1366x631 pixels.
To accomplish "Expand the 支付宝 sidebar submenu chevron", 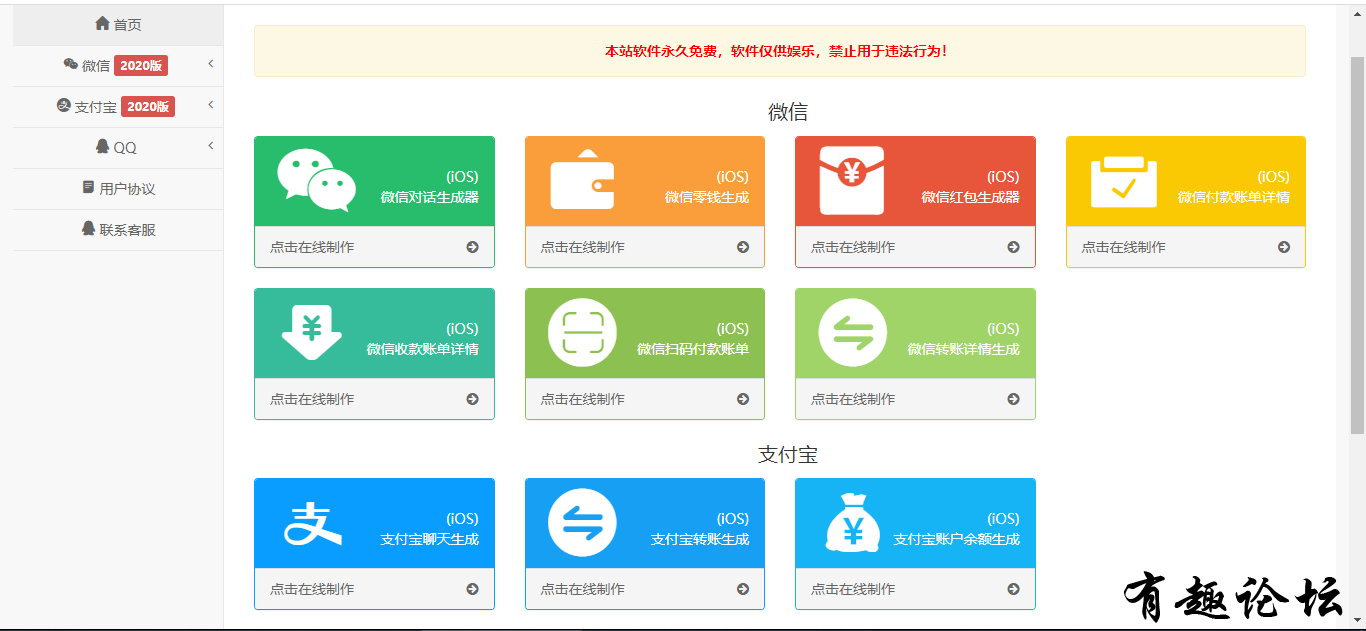I will tap(211, 105).
